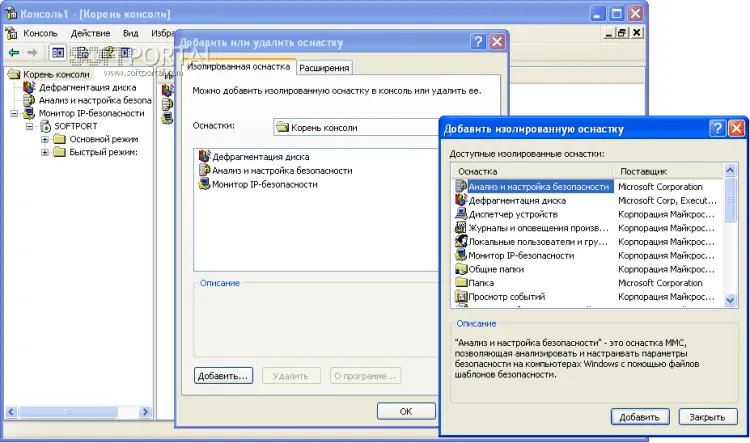Screen dimensions: 750x443
Task: Open the console system icon left of Консоль menu
Action: click(x=11, y=33)
